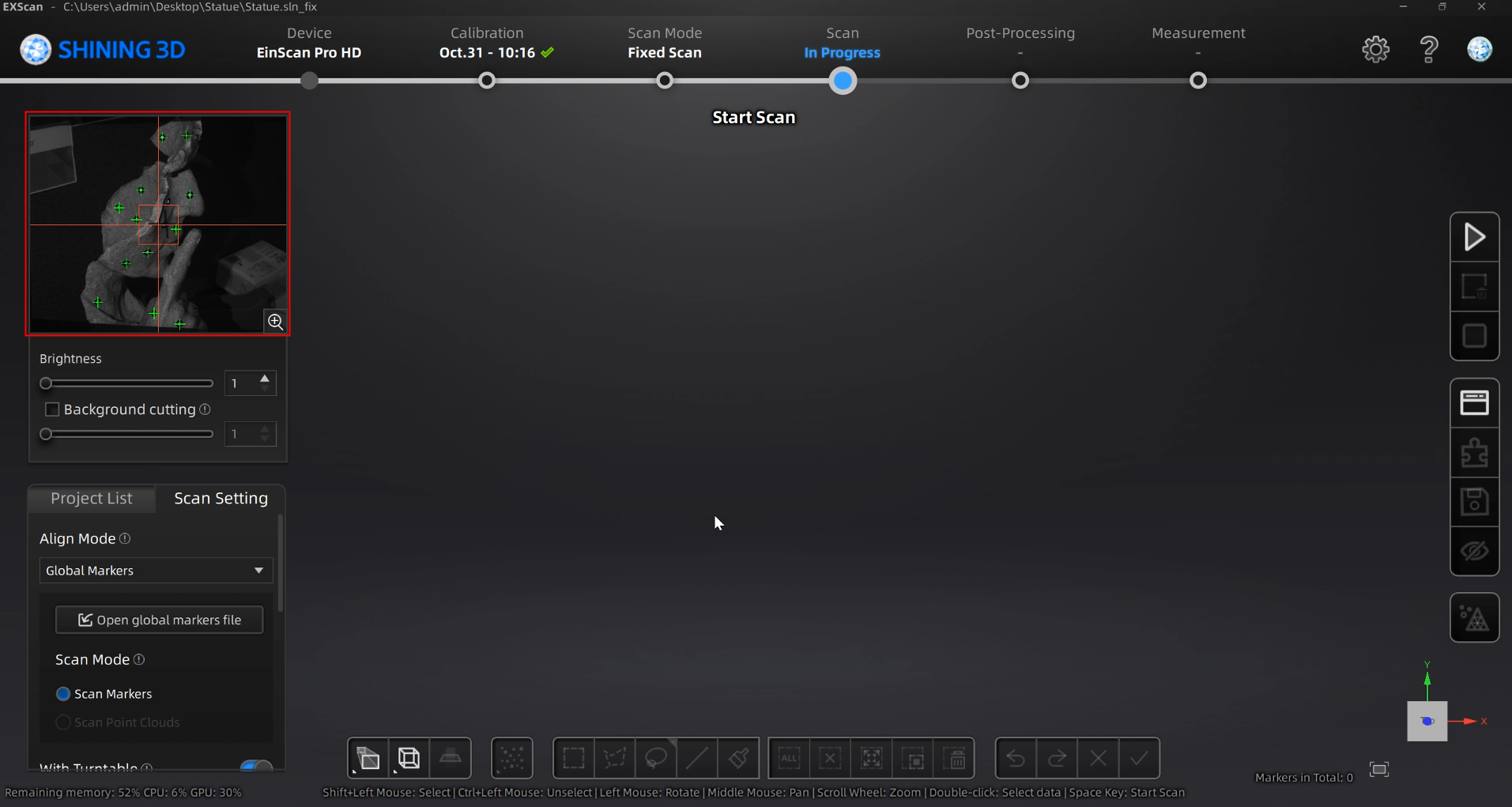Click the Open global markers file button
This screenshot has height=807, width=1512.
(x=159, y=620)
